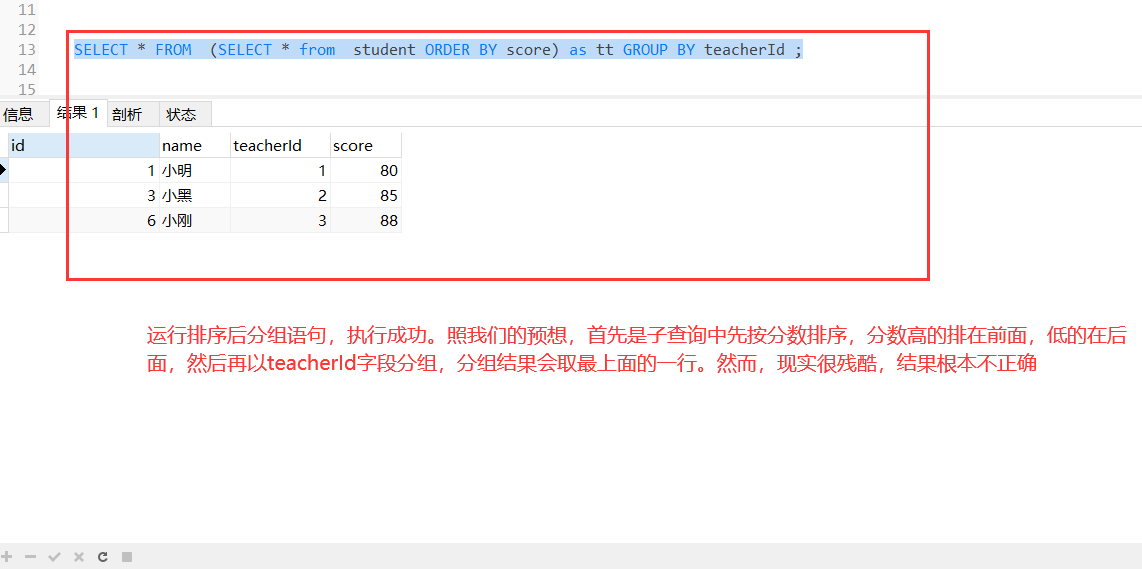Click line number 15 in the editor gutter
Viewport: 1142px width, 569px height.
click(27, 90)
